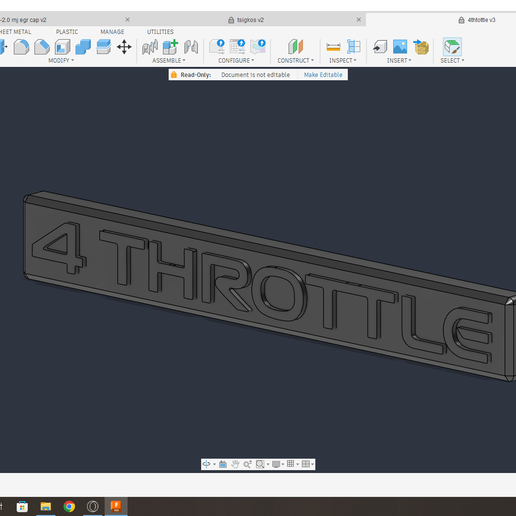Click the orange lock icon in Read-Only banner

tap(174, 75)
